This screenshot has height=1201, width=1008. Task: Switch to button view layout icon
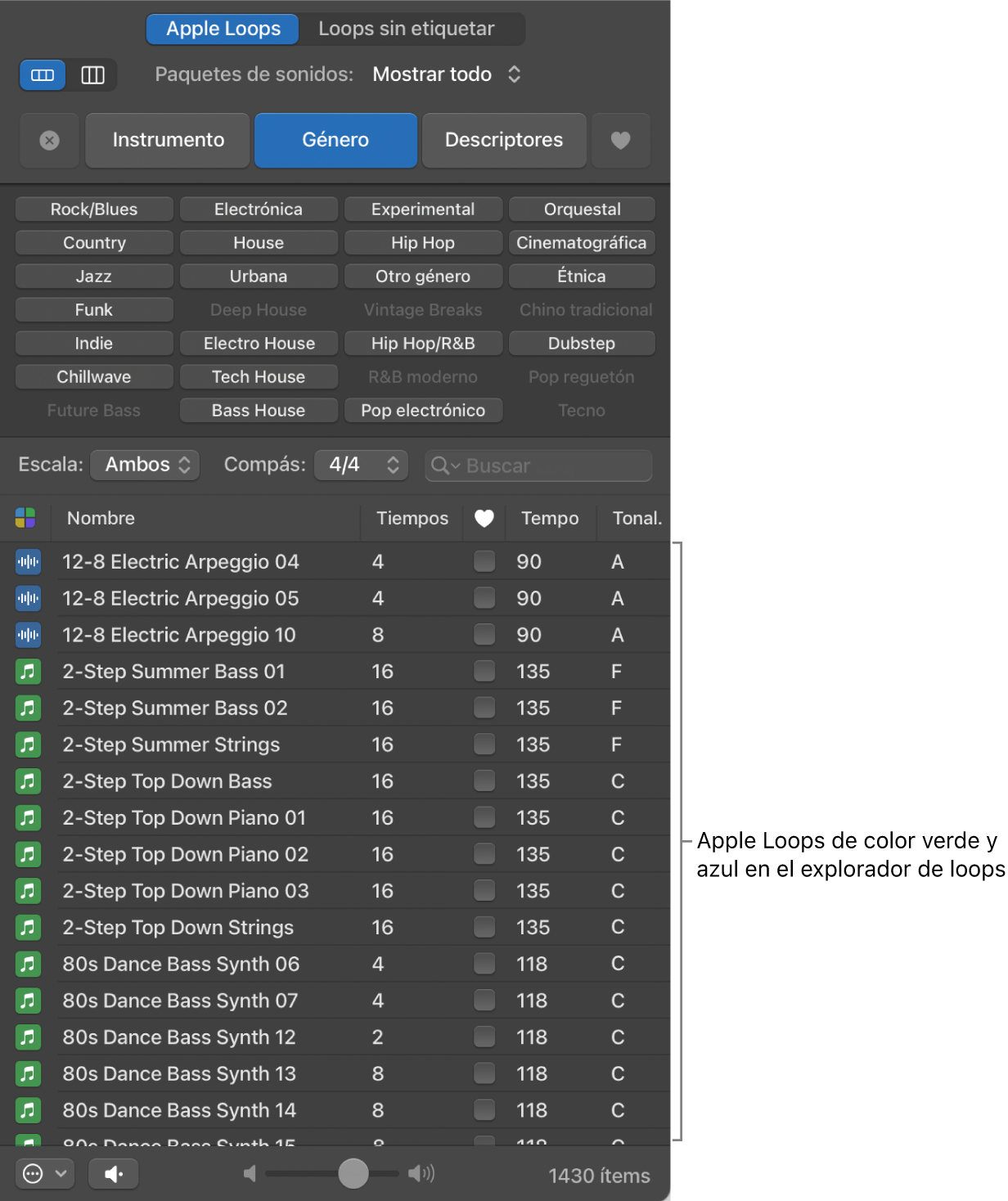pyautogui.click(x=43, y=75)
